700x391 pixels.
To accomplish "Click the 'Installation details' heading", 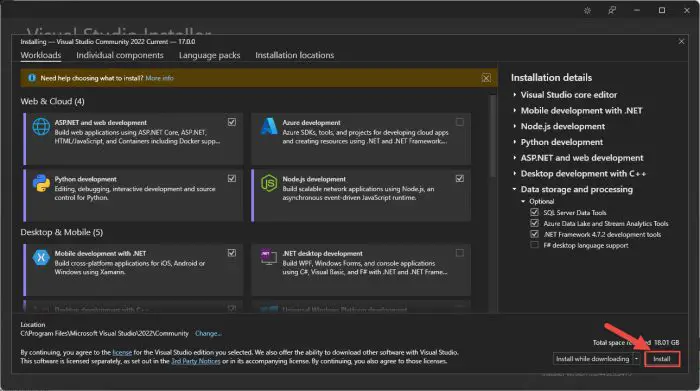I will point(551,78).
